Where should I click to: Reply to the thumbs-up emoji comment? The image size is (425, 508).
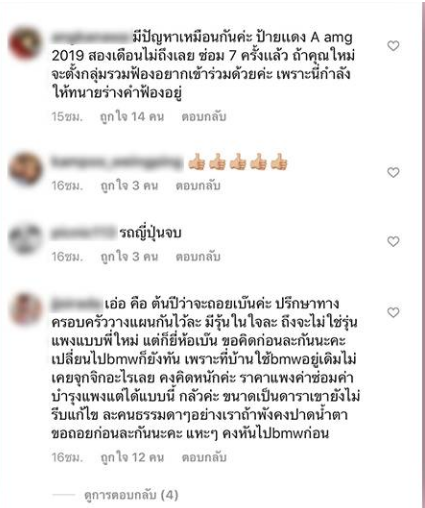[198, 186]
